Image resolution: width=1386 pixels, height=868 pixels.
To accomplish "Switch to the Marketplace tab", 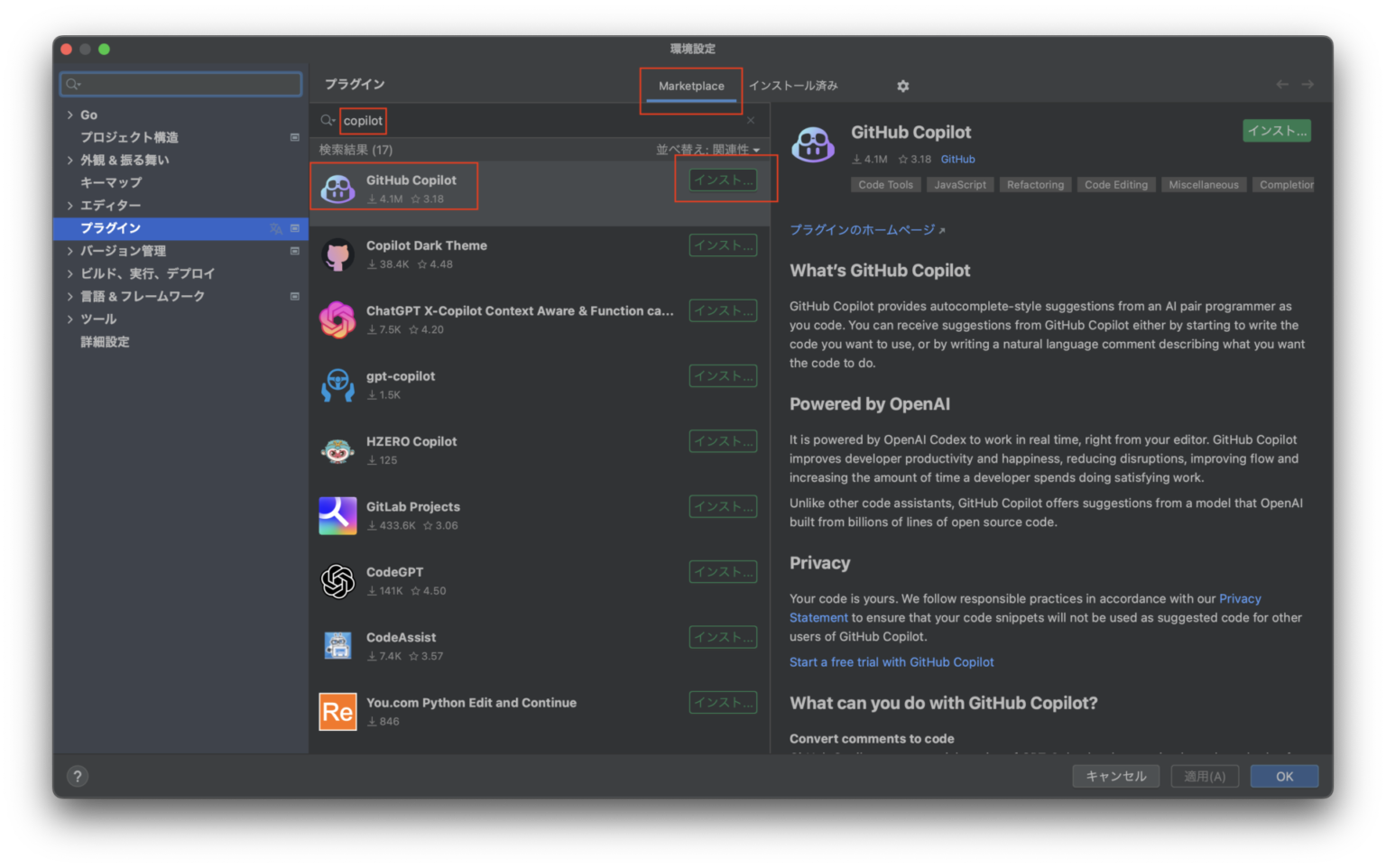I will [x=690, y=86].
